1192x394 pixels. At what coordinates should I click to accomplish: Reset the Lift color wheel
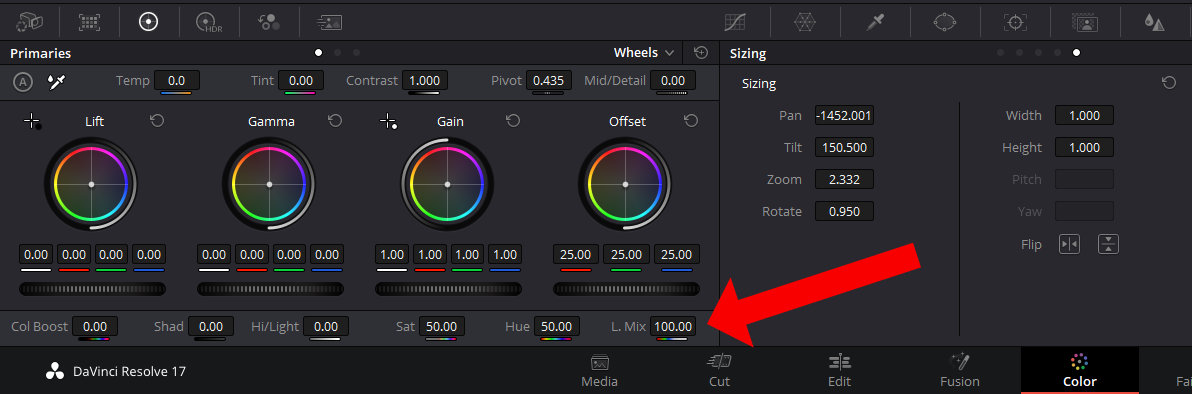(x=157, y=121)
